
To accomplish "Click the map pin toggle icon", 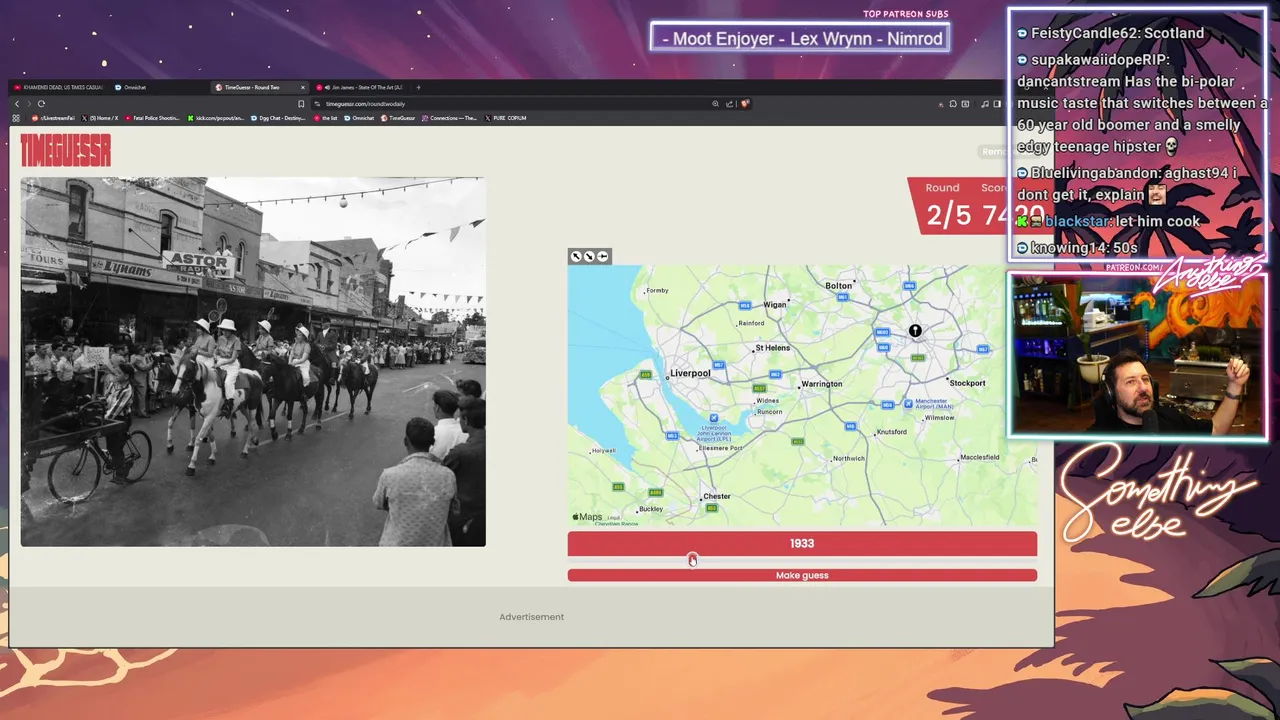I will click(x=602, y=257).
